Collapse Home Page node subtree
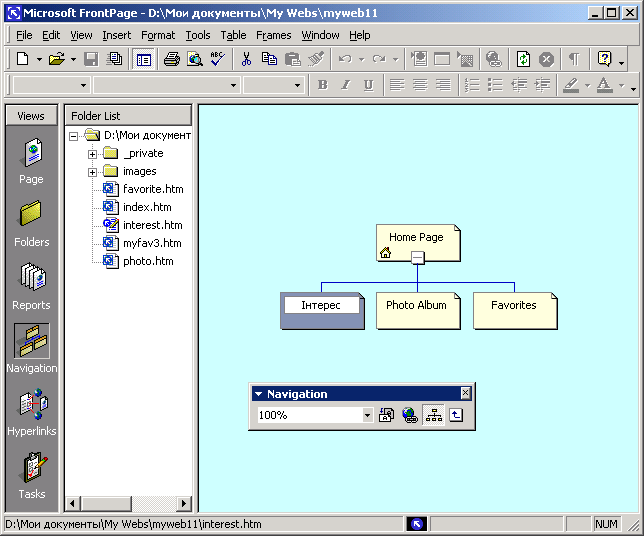 [x=418, y=258]
